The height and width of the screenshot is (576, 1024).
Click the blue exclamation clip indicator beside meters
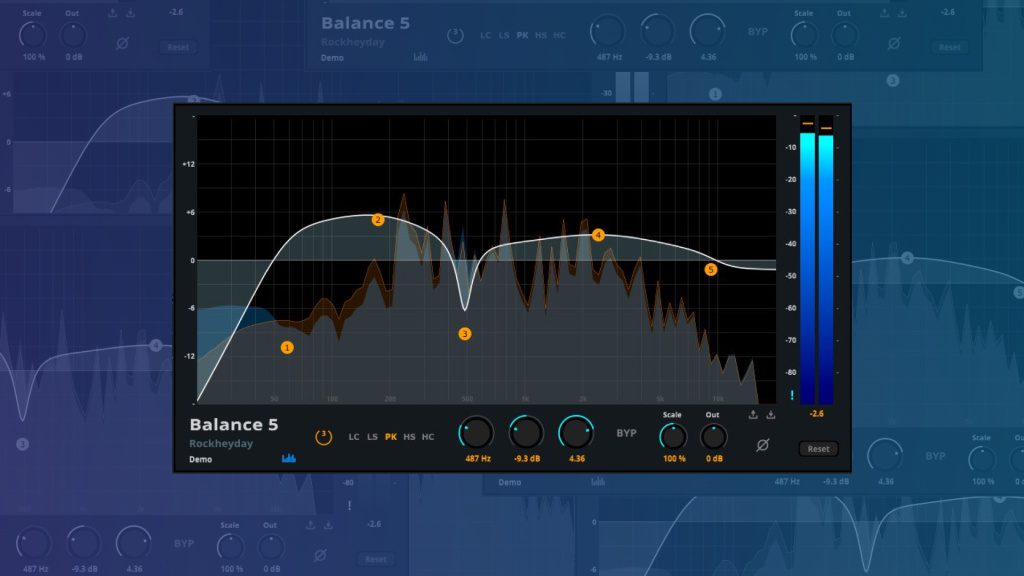(792, 395)
